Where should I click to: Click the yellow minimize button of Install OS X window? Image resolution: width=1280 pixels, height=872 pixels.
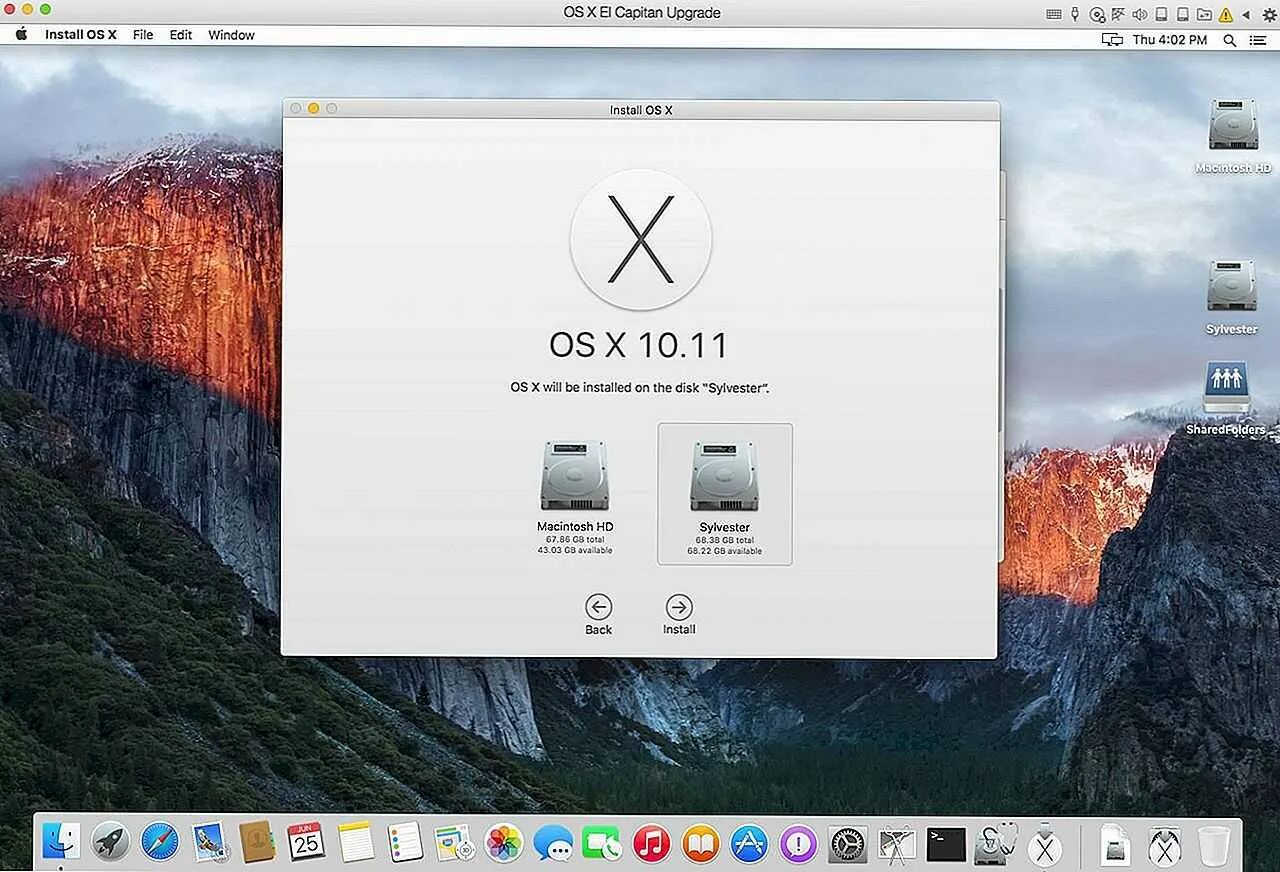pos(313,108)
